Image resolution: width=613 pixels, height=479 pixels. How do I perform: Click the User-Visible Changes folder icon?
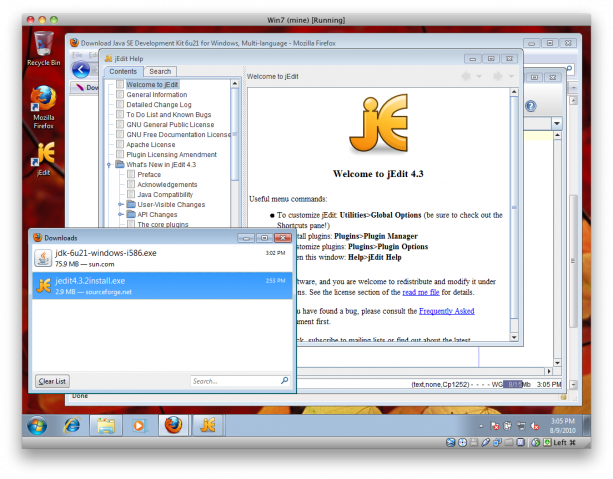click(x=131, y=205)
